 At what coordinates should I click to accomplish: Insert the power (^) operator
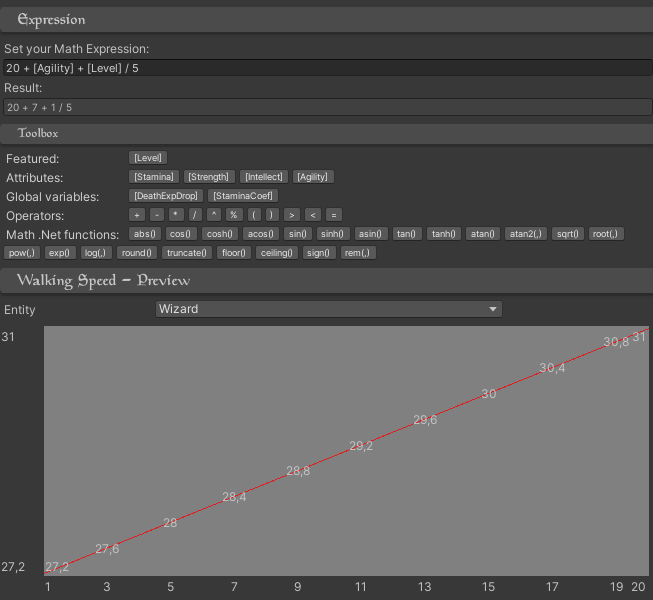click(214, 215)
